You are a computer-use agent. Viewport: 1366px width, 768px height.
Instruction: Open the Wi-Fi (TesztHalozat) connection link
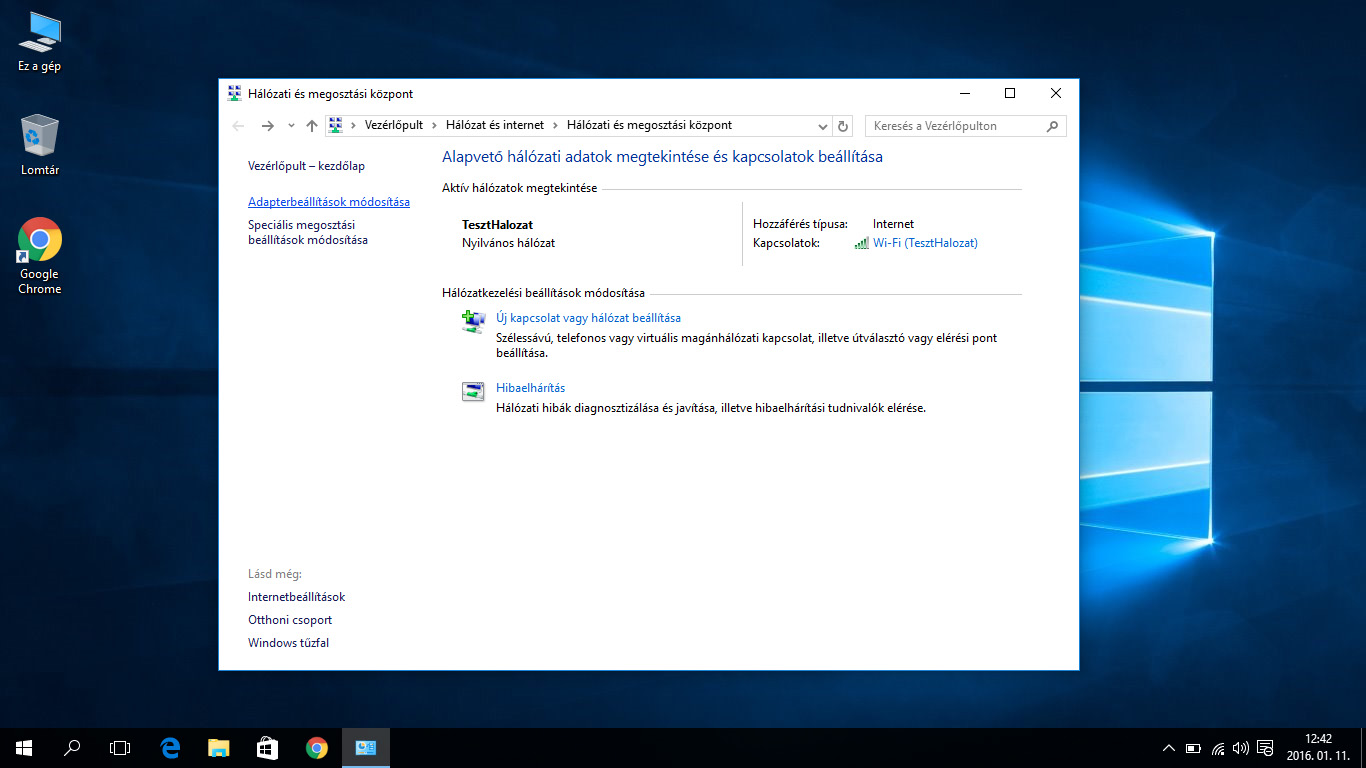(925, 243)
